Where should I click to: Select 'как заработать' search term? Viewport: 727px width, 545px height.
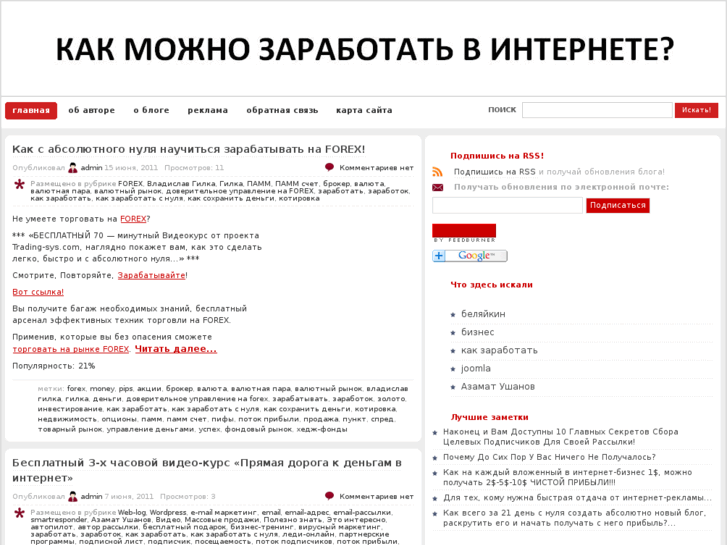coord(499,350)
